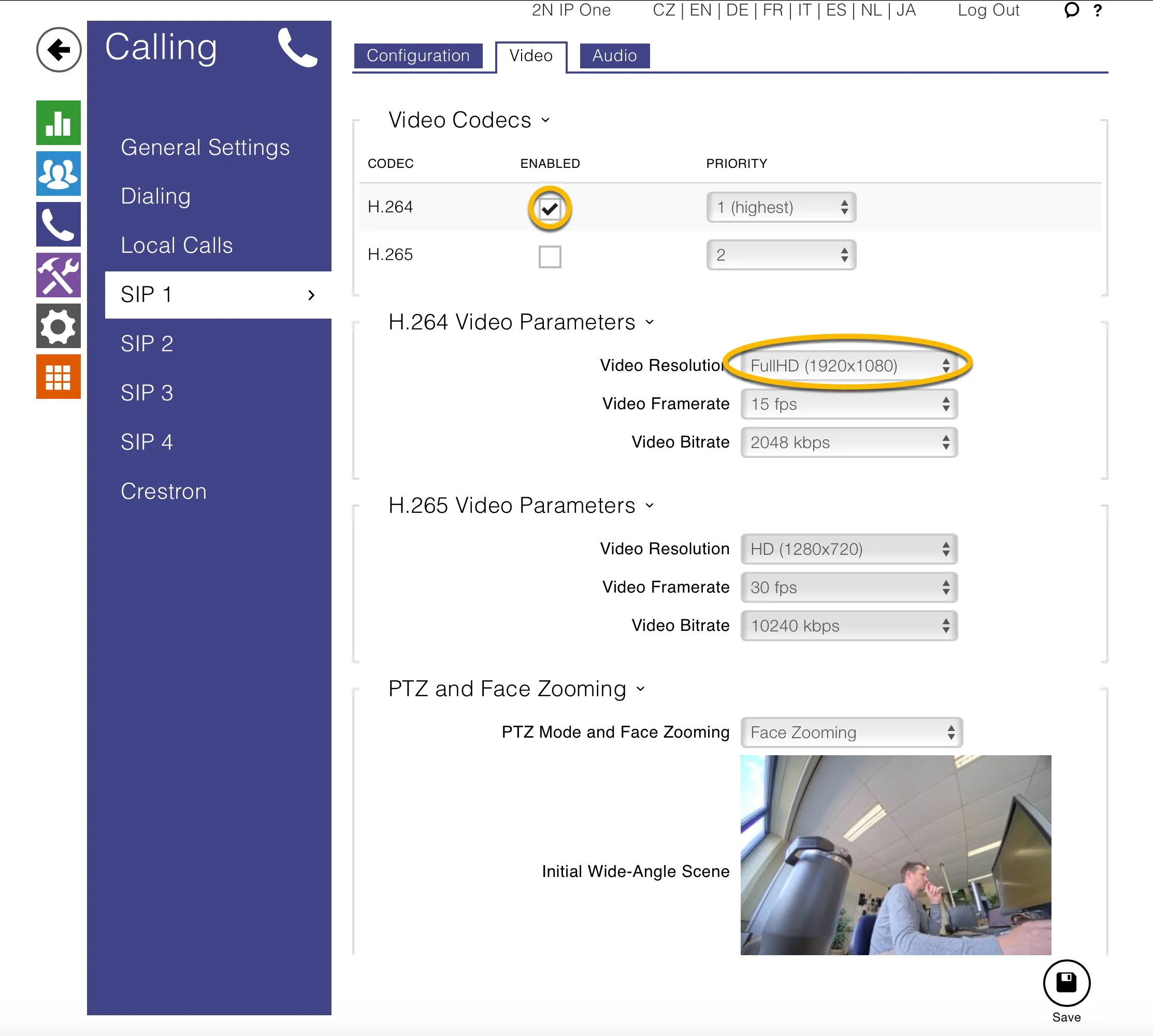Open PTZ Mode and Face Zooming dropdown
The height and width of the screenshot is (1036, 1153).
click(852, 732)
